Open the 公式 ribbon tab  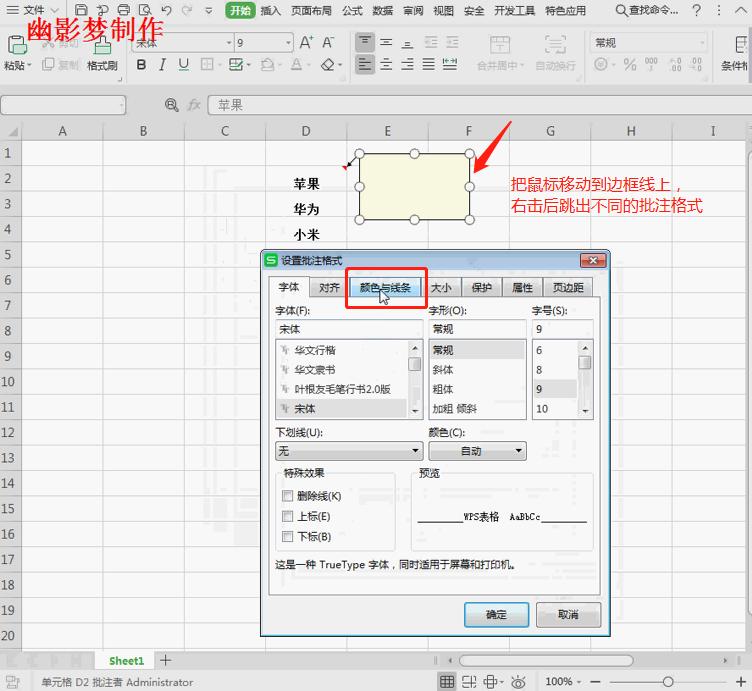pos(352,11)
